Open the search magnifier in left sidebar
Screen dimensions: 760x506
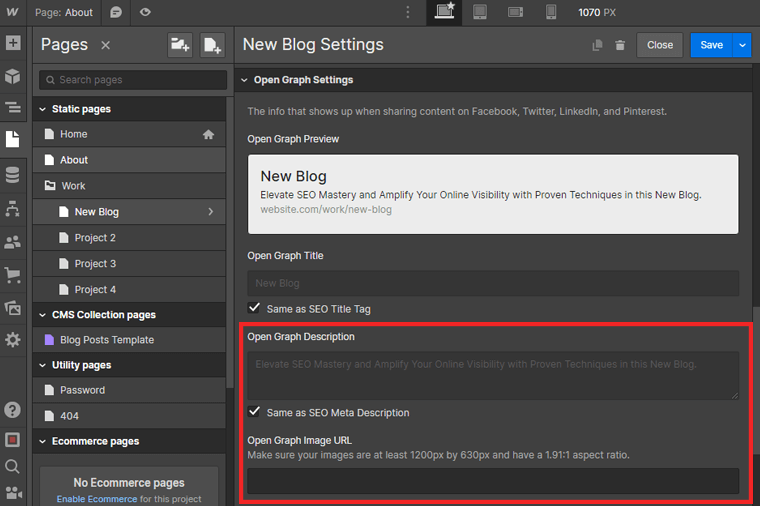tap(13, 467)
